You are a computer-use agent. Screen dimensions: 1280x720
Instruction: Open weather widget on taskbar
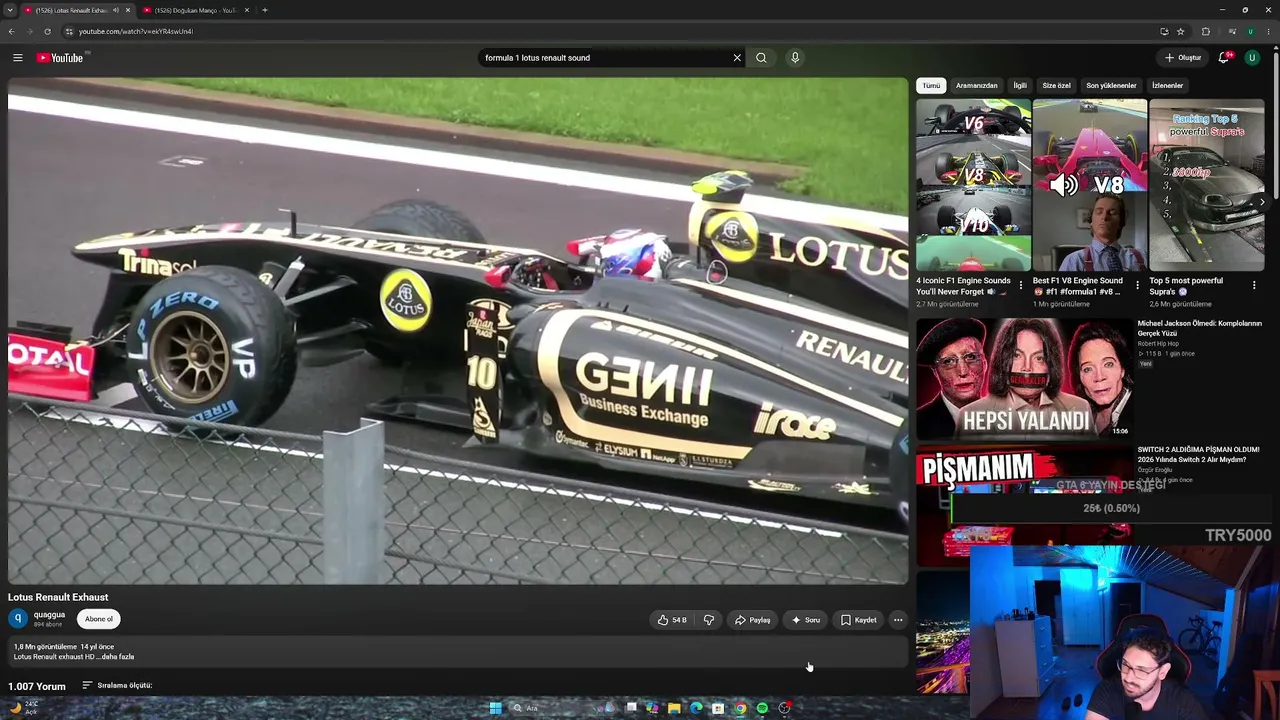[x=22, y=707]
